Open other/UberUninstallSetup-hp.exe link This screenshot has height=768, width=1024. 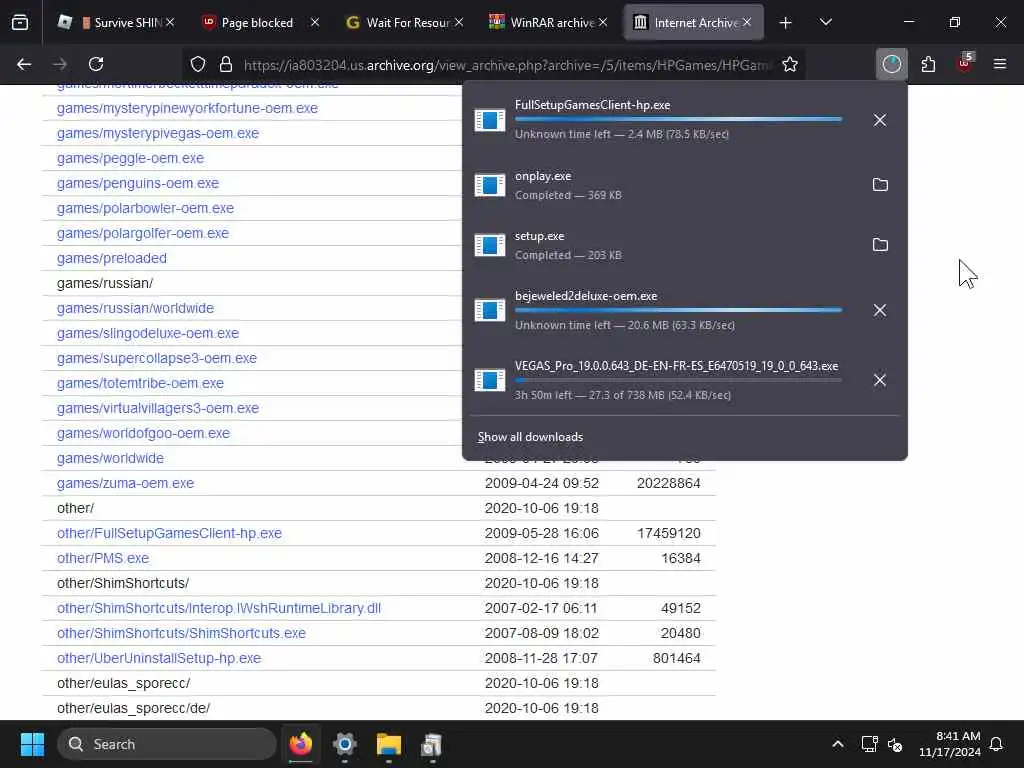pos(159,658)
